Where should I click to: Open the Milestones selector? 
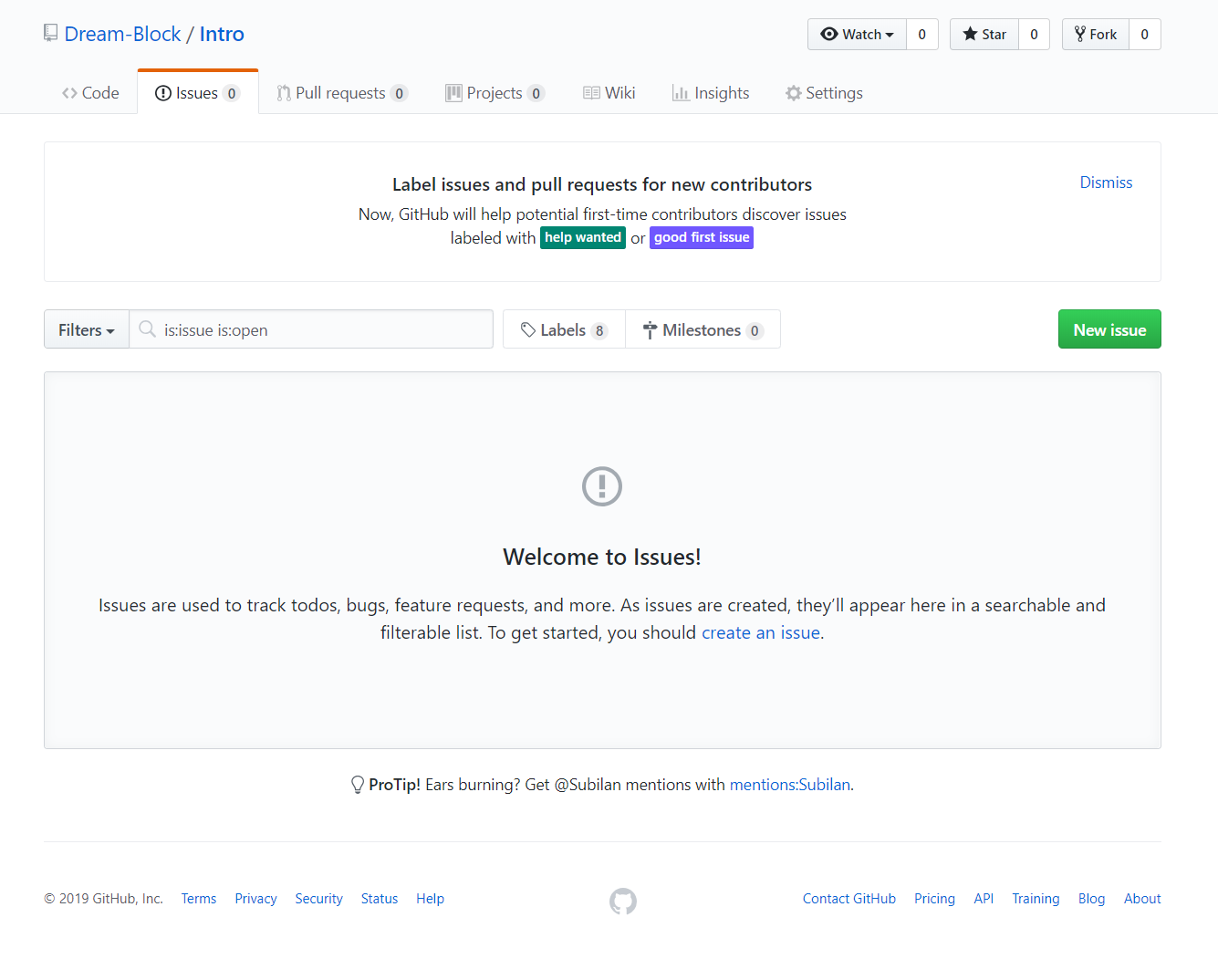click(703, 329)
